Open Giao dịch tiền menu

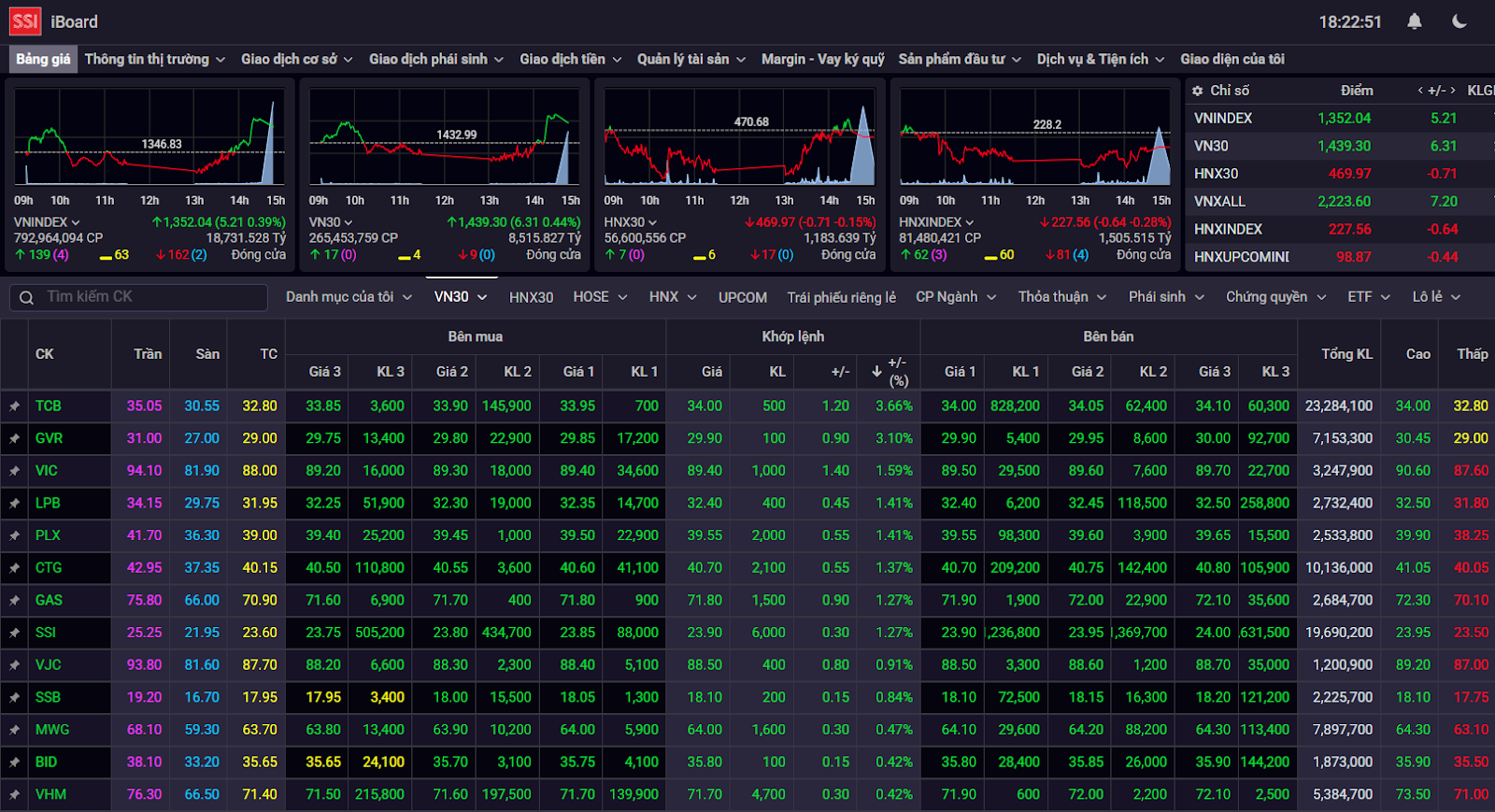(571, 59)
